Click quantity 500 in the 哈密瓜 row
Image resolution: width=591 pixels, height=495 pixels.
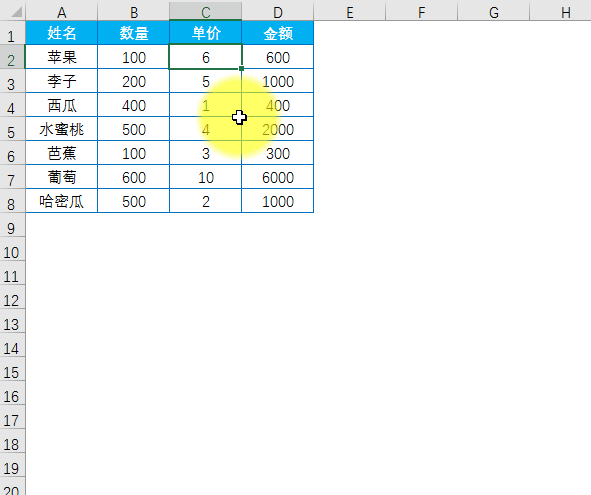point(133,201)
